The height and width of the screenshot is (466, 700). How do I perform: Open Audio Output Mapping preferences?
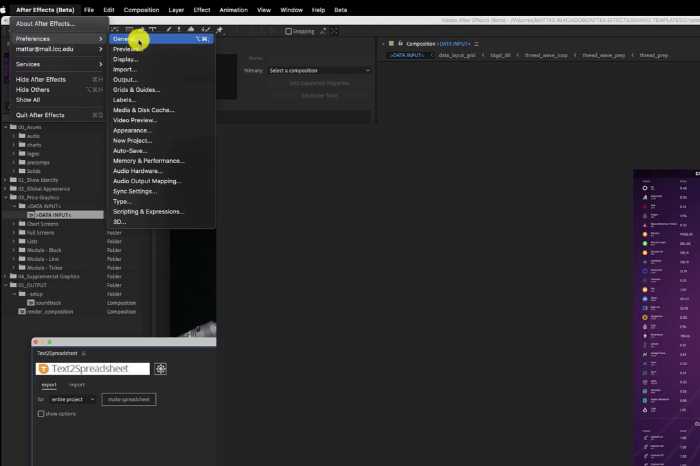pyautogui.click(x=162, y=181)
